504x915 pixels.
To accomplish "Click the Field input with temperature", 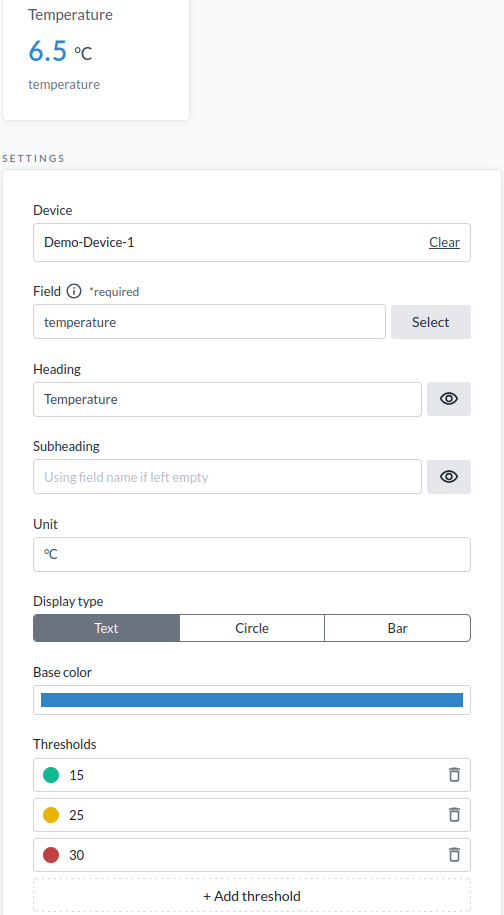I will (x=209, y=322).
